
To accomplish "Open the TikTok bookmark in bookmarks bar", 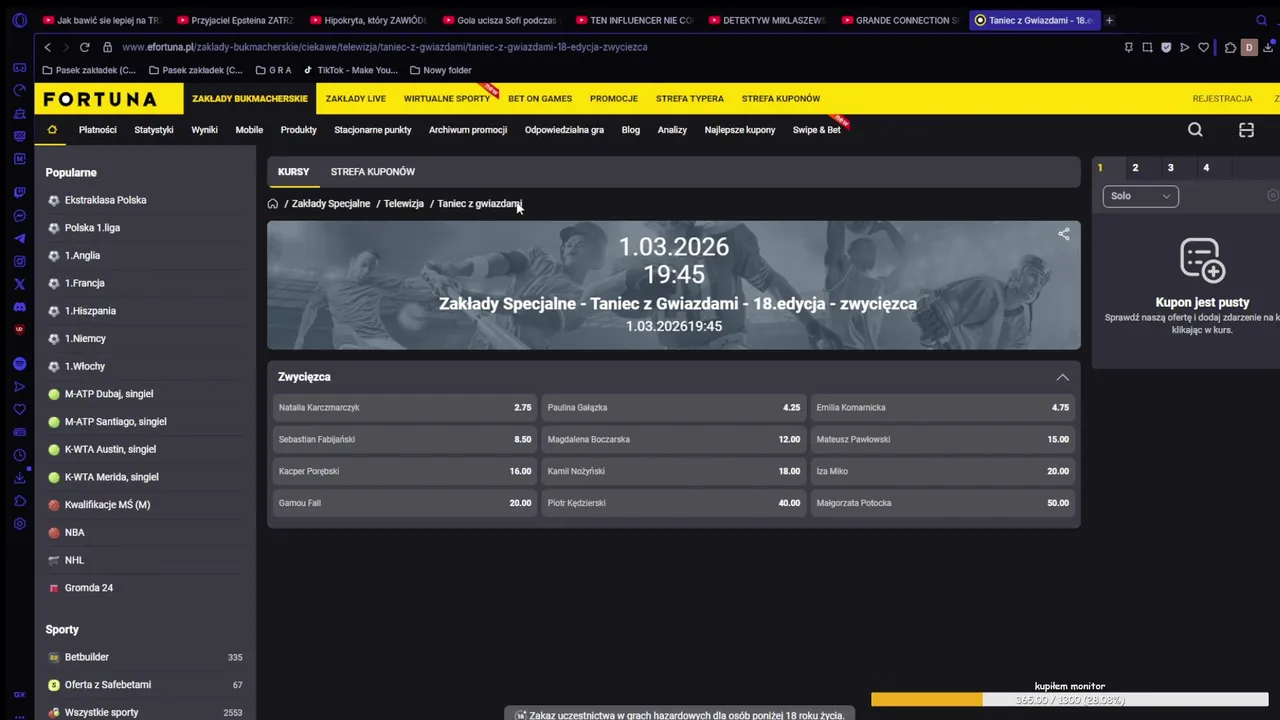I will click(x=350, y=71).
